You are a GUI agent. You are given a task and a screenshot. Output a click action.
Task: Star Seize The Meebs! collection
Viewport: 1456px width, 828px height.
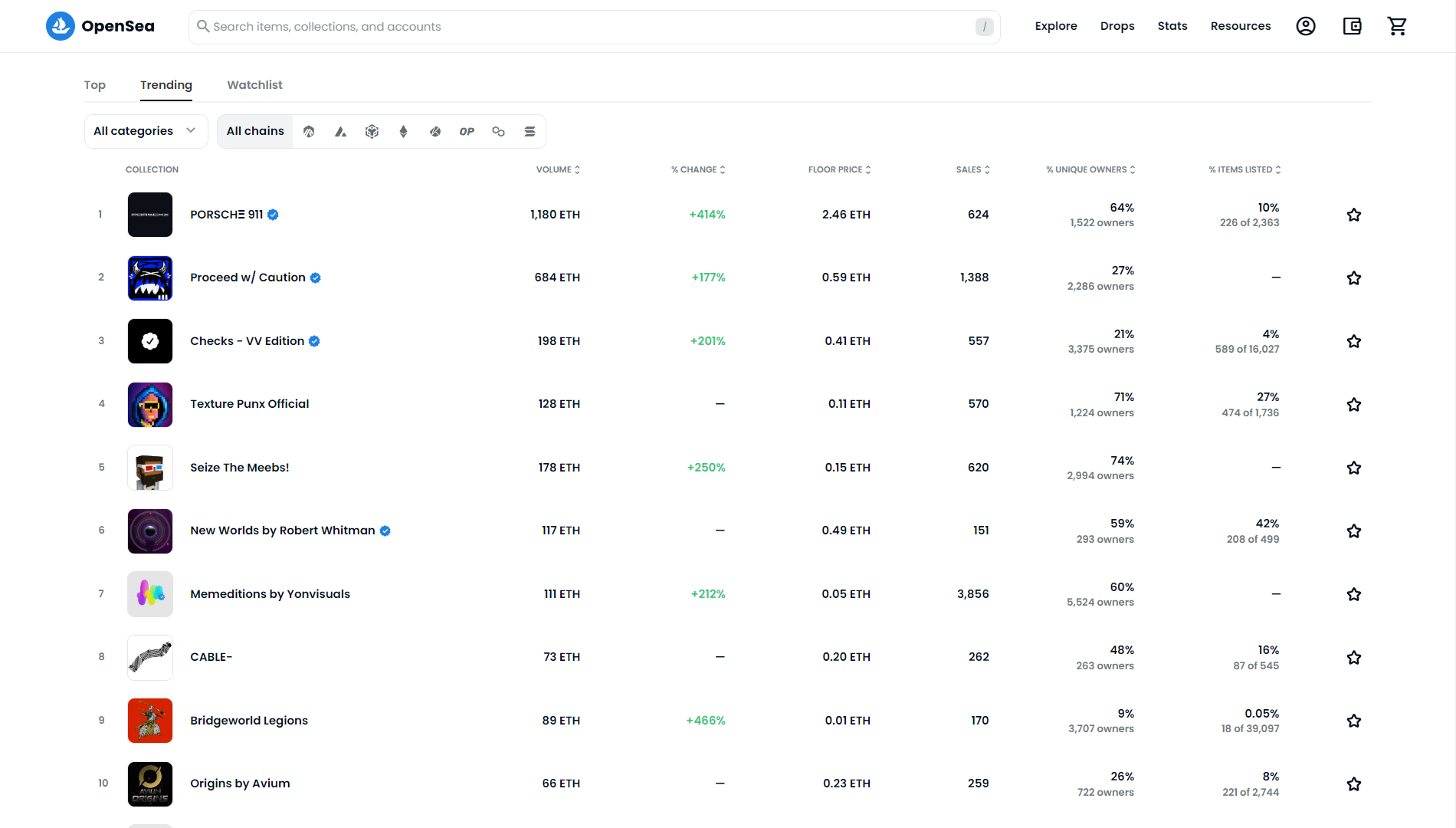click(1354, 468)
